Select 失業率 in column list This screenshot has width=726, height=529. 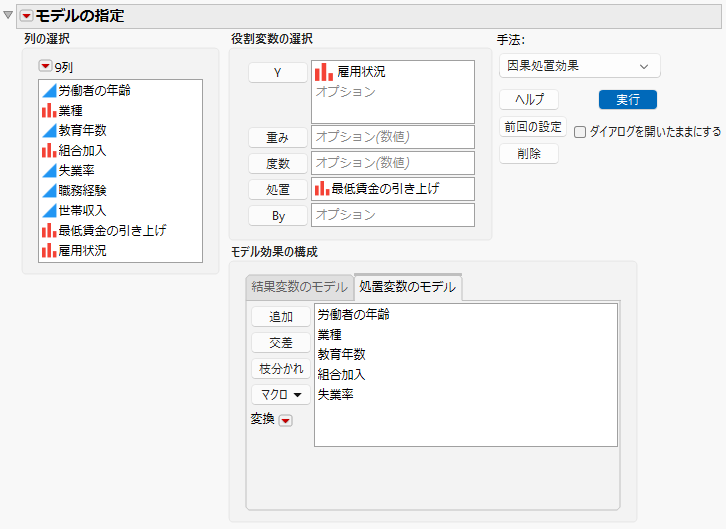click(76, 170)
